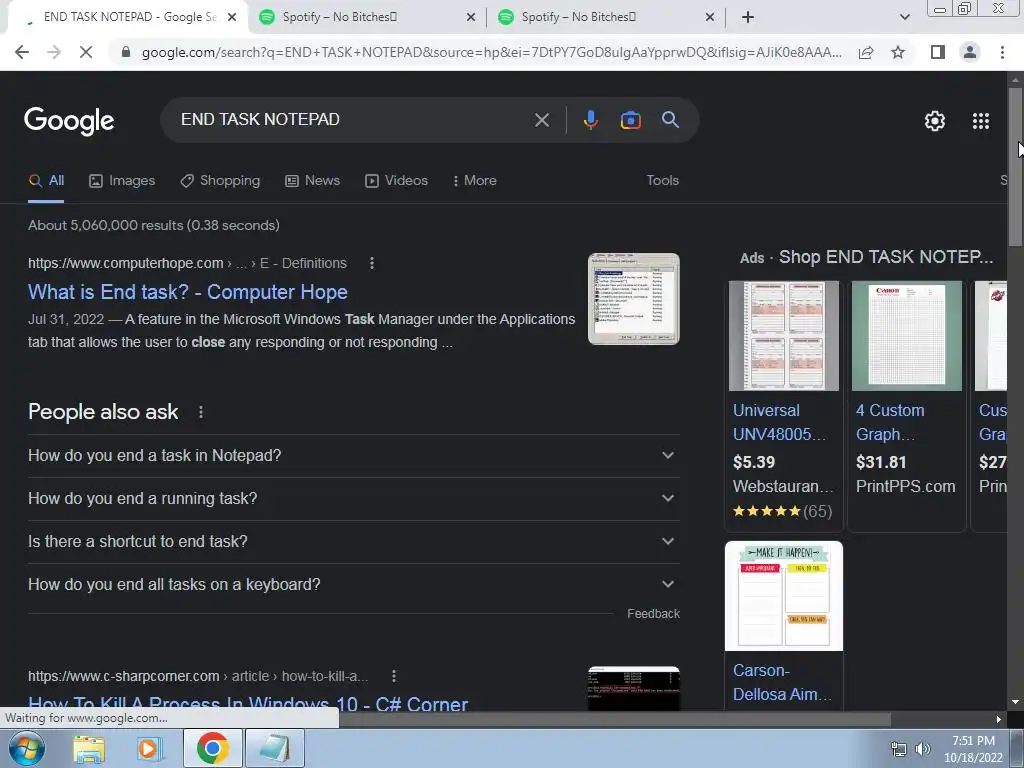Submit search with magnifying glass icon
This screenshot has height=768, width=1024.
670,120
